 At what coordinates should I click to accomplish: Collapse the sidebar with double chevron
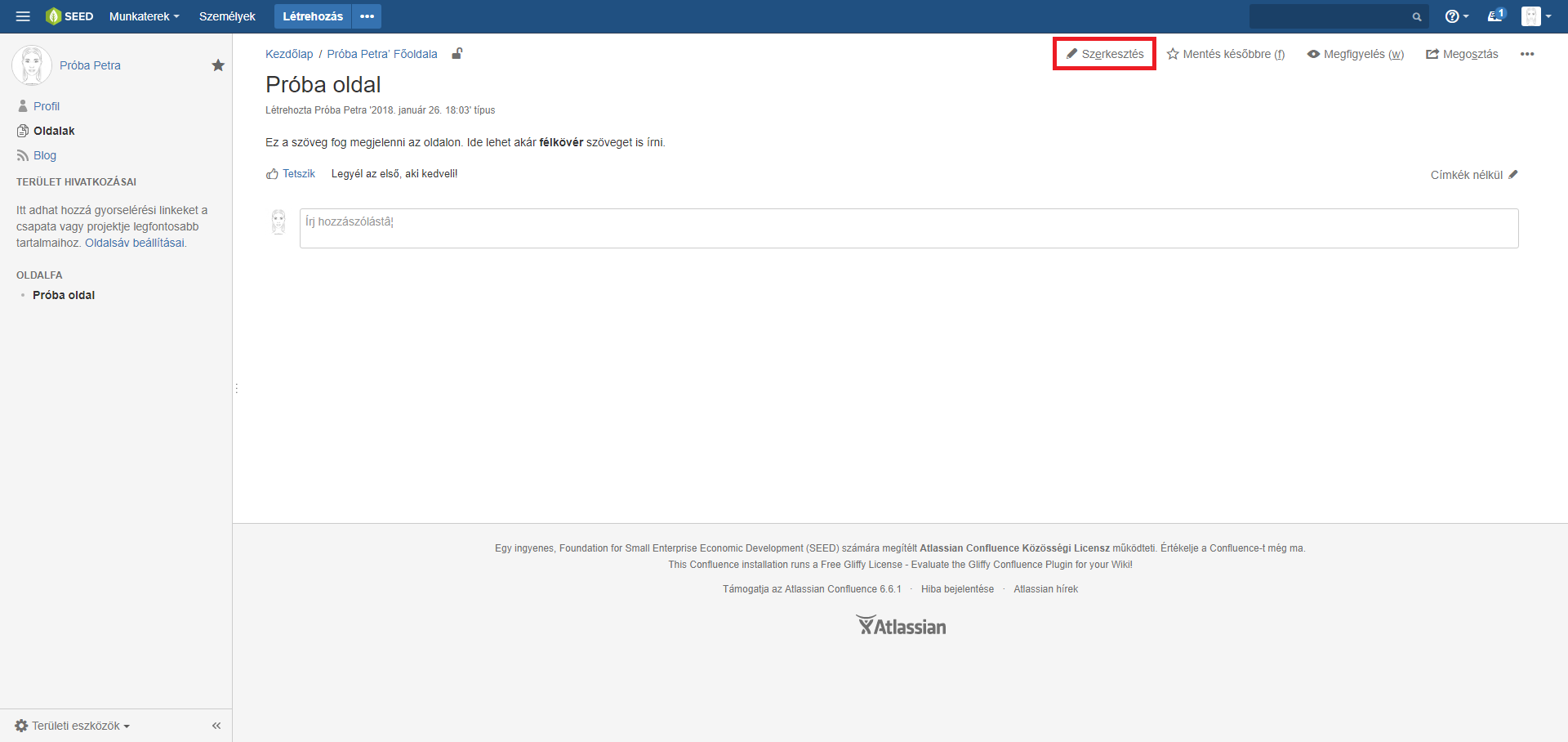pyautogui.click(x=216, y=726)
